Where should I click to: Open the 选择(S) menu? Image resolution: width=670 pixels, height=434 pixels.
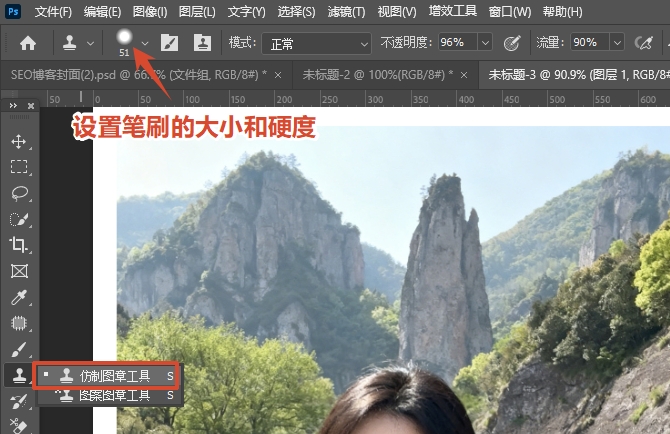pyautogui.click(x=296, y=12)
